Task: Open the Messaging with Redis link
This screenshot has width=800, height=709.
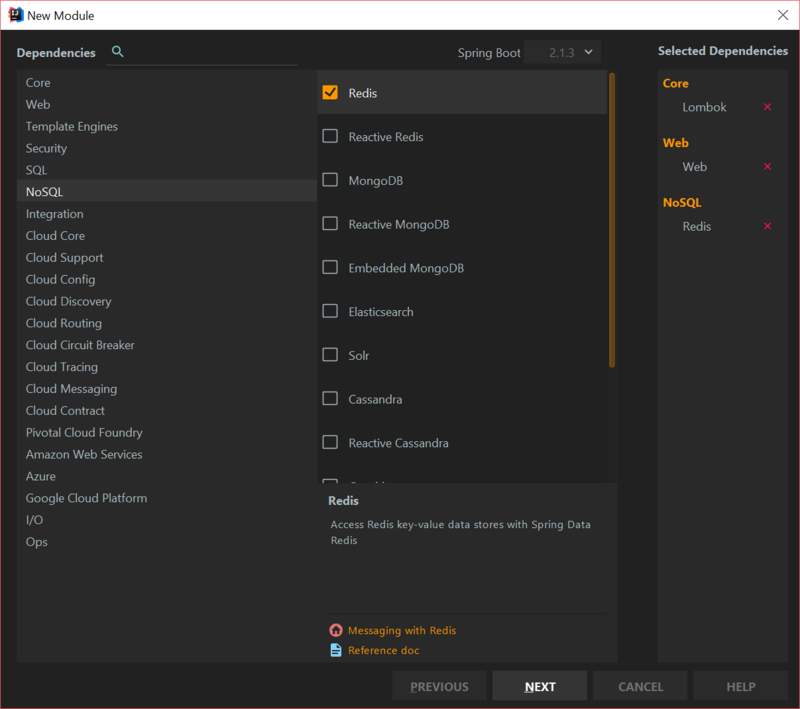Action: point(402,631)
